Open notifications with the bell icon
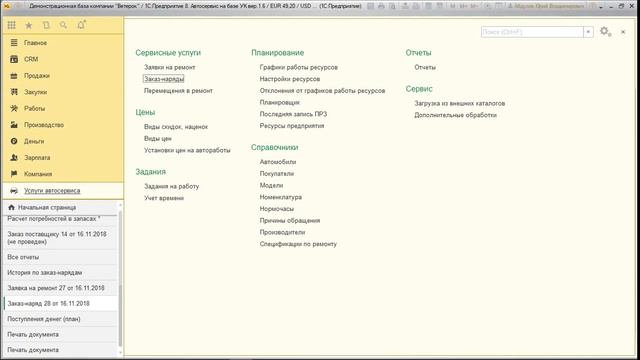 [x=81, y=25]
